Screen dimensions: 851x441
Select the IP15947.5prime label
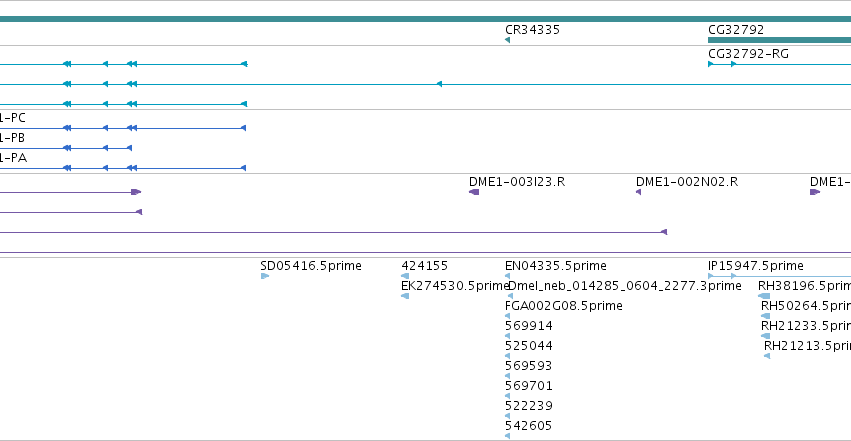755,266
